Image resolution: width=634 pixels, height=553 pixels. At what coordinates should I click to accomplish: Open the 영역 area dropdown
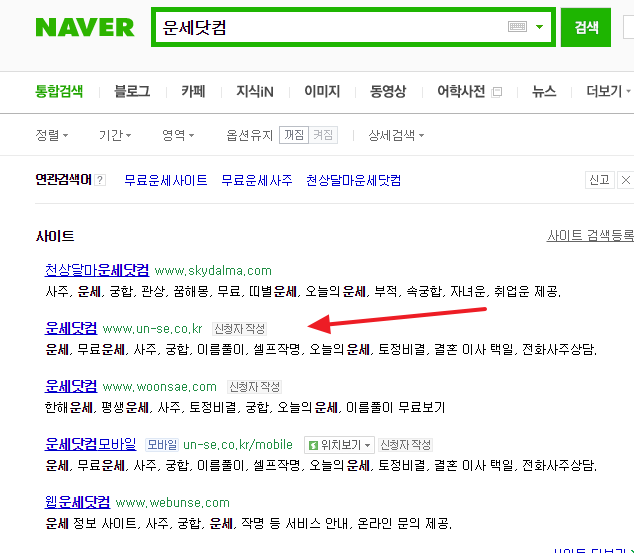pyautogui.click(x=178, y=135)
